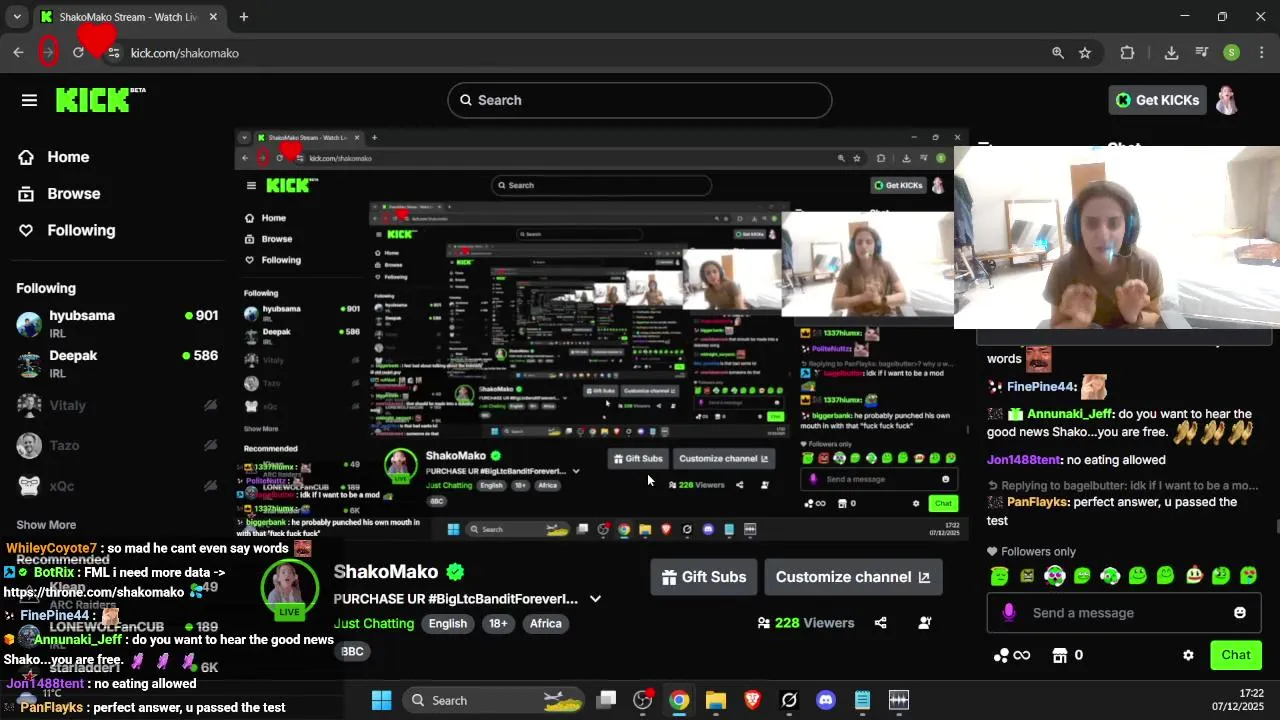The height and width of the screenshot is (720, 1280).
Task: Click the site information icon
Action: coord(113,53)
